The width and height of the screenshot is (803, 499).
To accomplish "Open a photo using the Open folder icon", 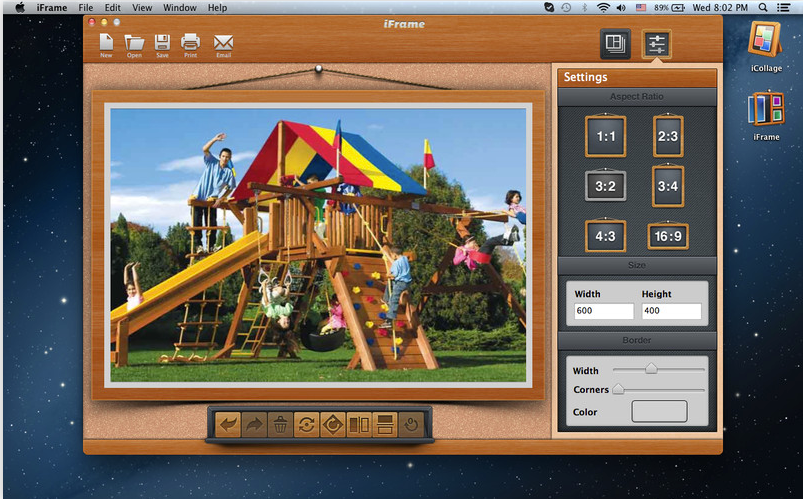I will (x=134, y=45).
